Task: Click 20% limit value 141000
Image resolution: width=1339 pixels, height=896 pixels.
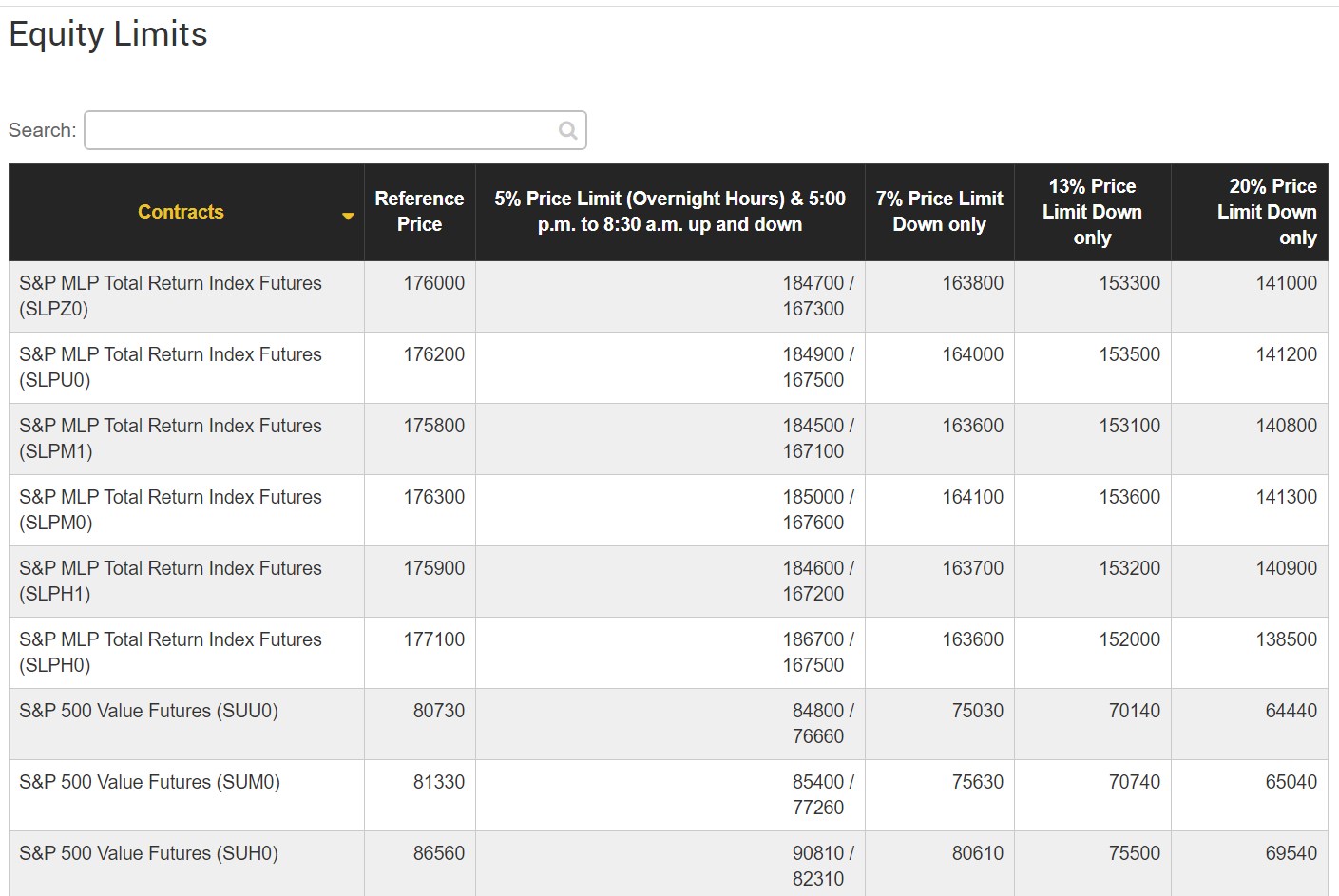Action: pyautogui.click(x=1287, y=283)
